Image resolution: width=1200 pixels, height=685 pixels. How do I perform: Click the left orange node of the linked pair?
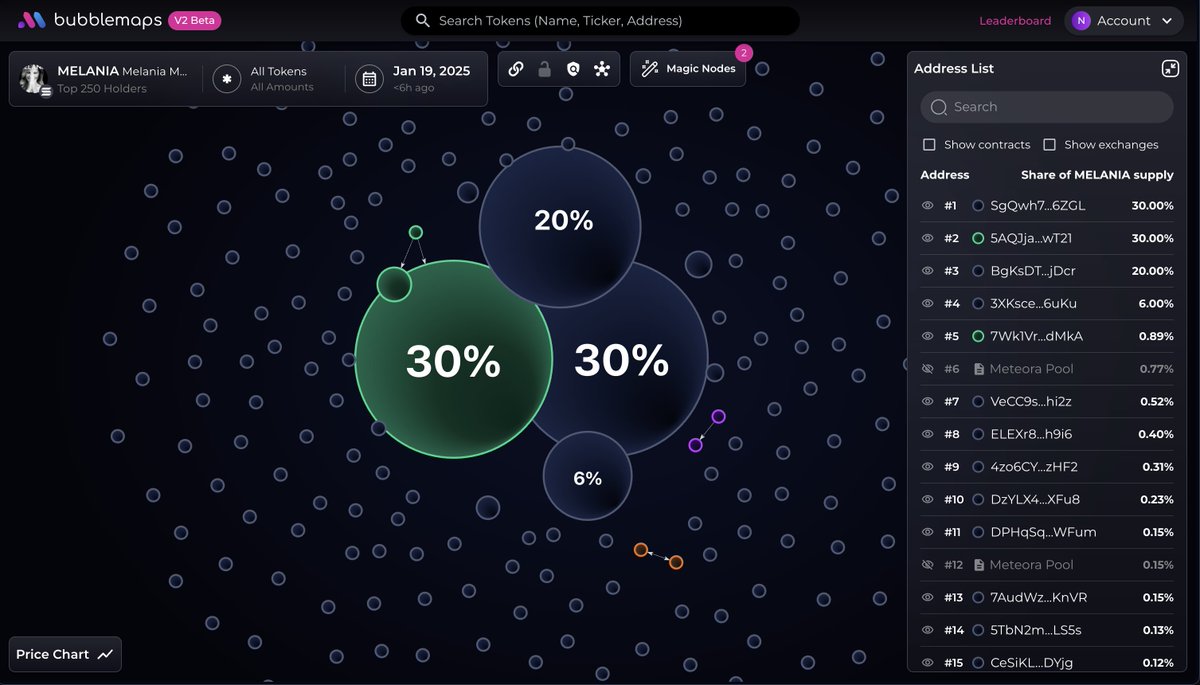641,550
